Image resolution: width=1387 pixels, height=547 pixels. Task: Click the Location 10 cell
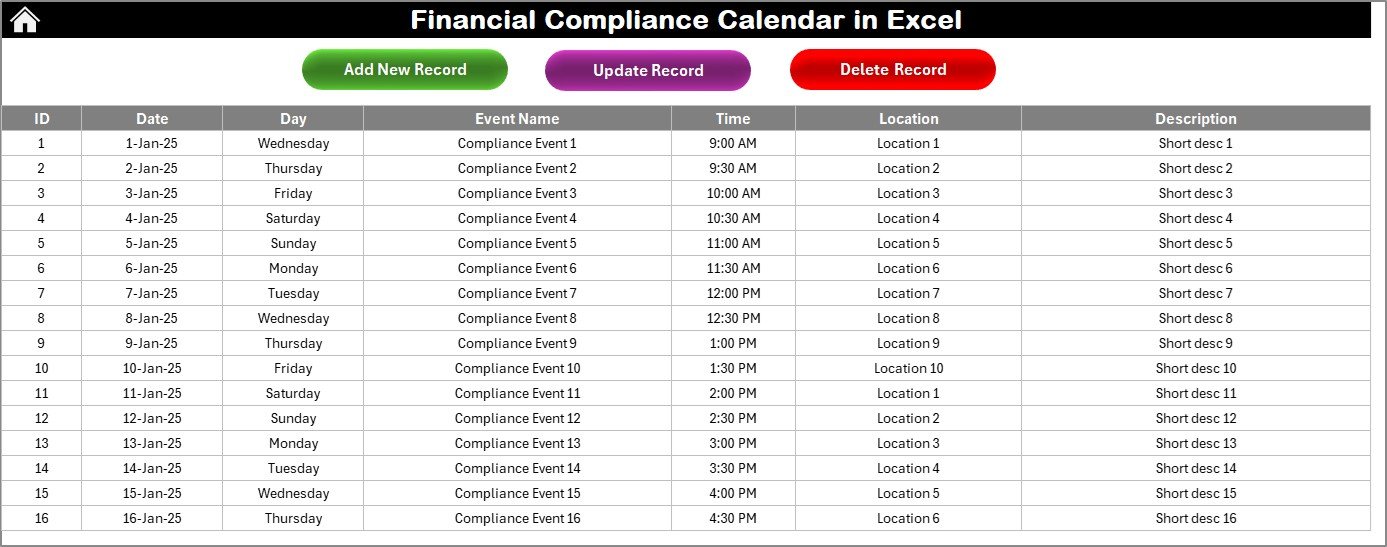908,368
